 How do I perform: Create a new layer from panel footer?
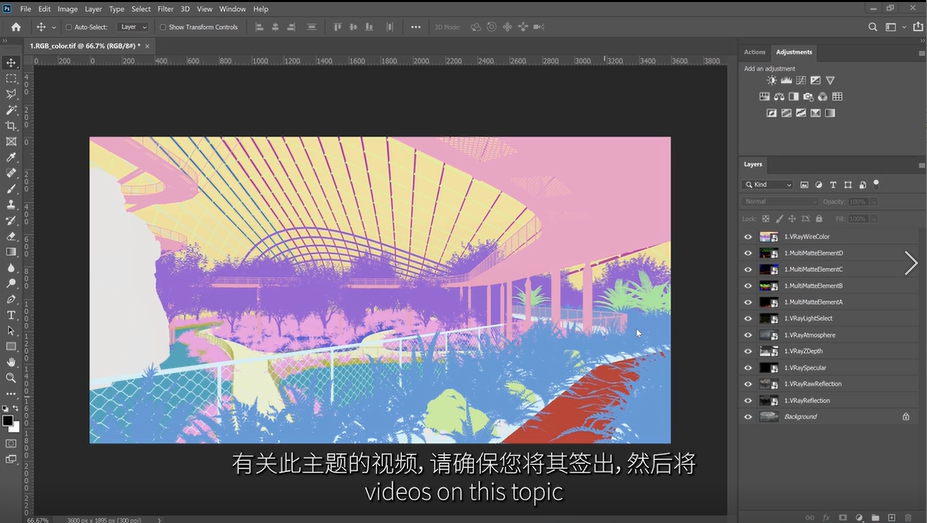892,518
